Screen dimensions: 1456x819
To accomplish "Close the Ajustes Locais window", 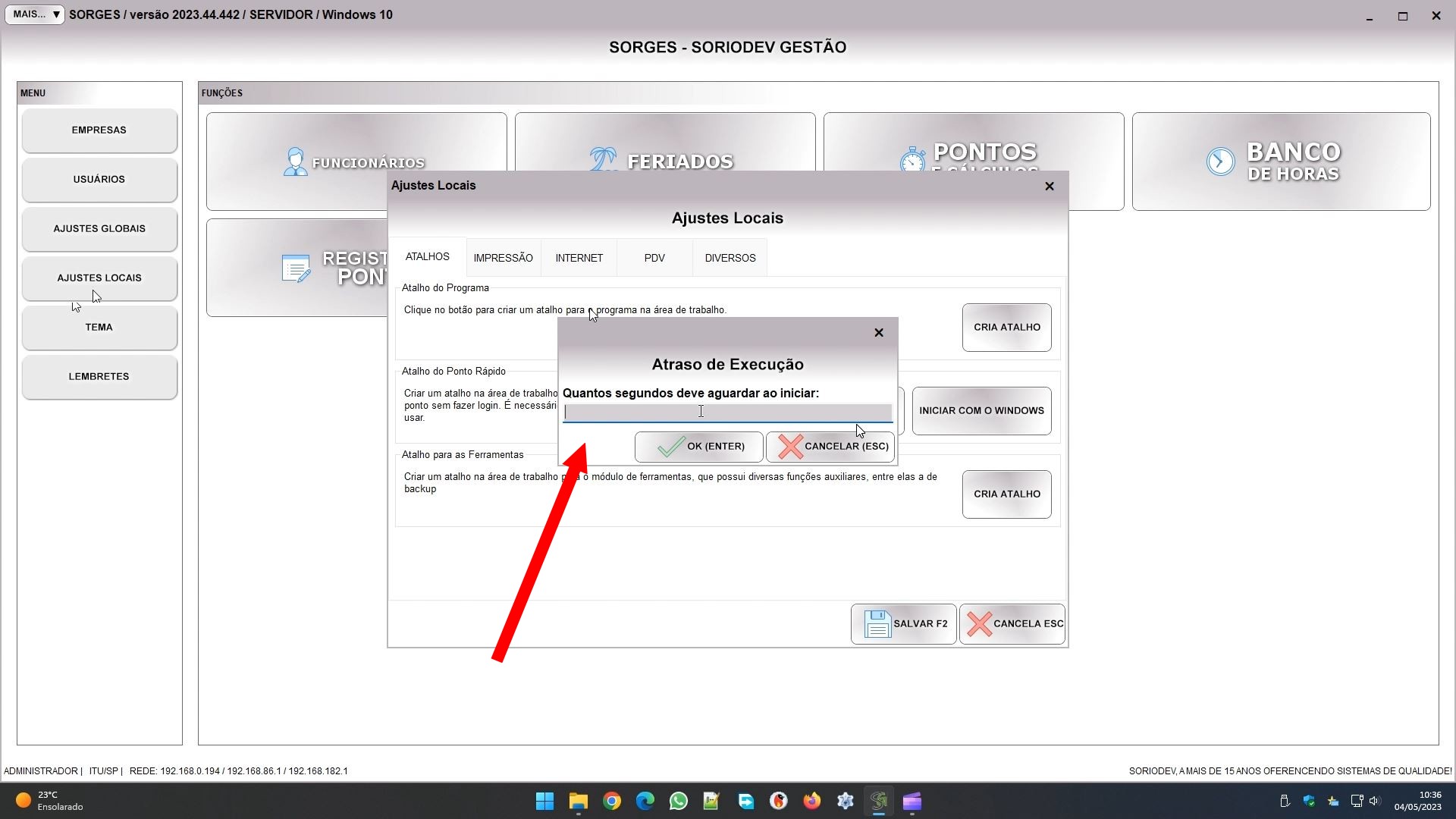I will point(1050,186).
